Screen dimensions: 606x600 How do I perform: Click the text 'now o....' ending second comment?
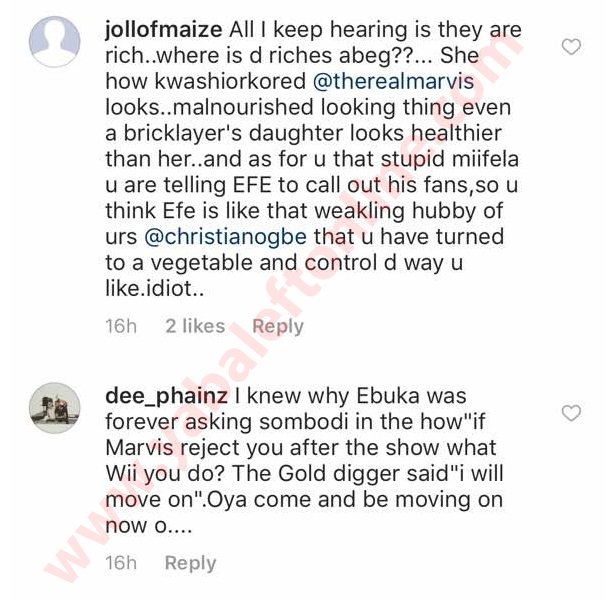click(x=148, y=526)
